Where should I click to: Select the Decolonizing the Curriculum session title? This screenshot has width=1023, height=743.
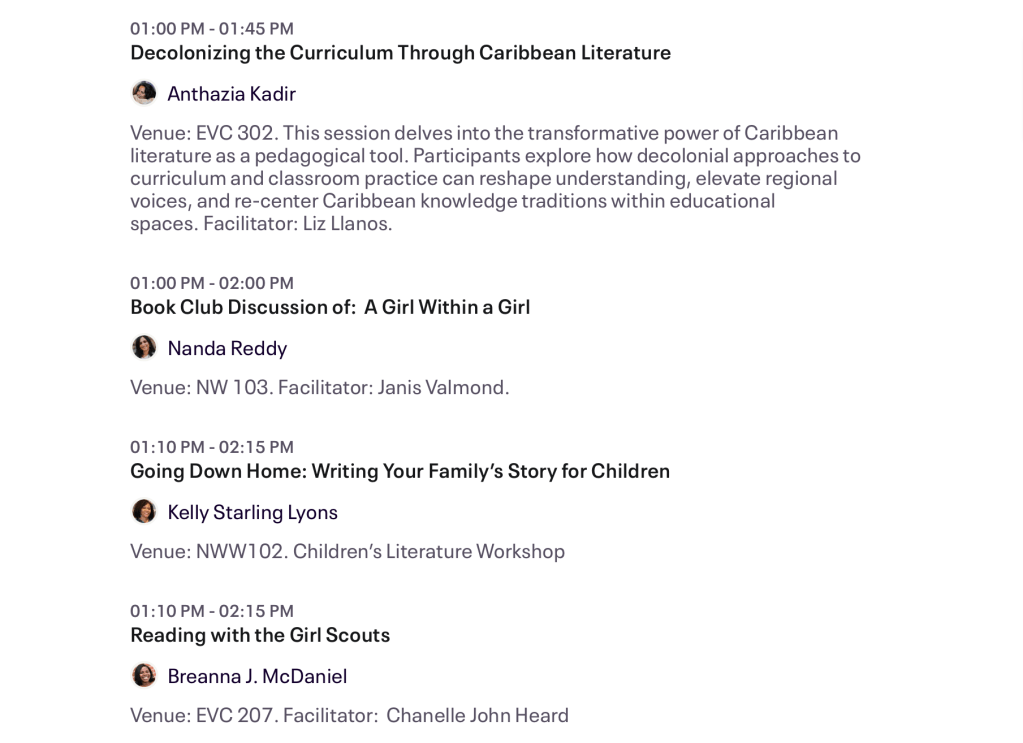400,52
